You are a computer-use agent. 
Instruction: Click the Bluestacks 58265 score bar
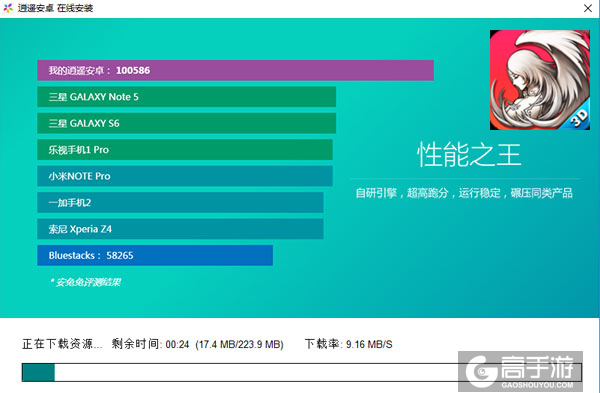tap(155, 255)
